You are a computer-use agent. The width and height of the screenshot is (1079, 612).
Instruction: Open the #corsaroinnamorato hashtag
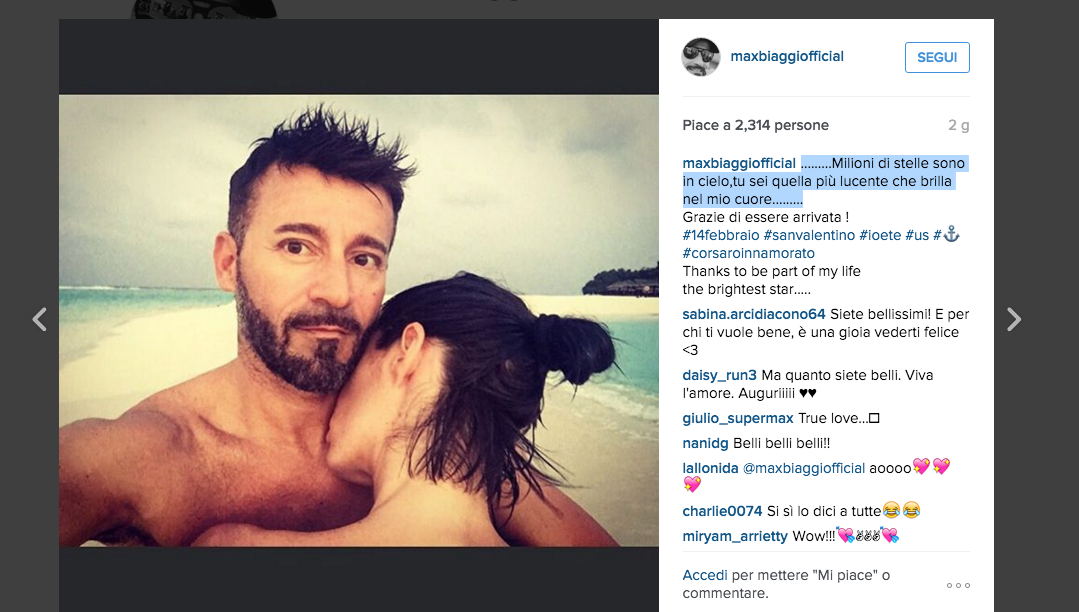pos(749,253)
